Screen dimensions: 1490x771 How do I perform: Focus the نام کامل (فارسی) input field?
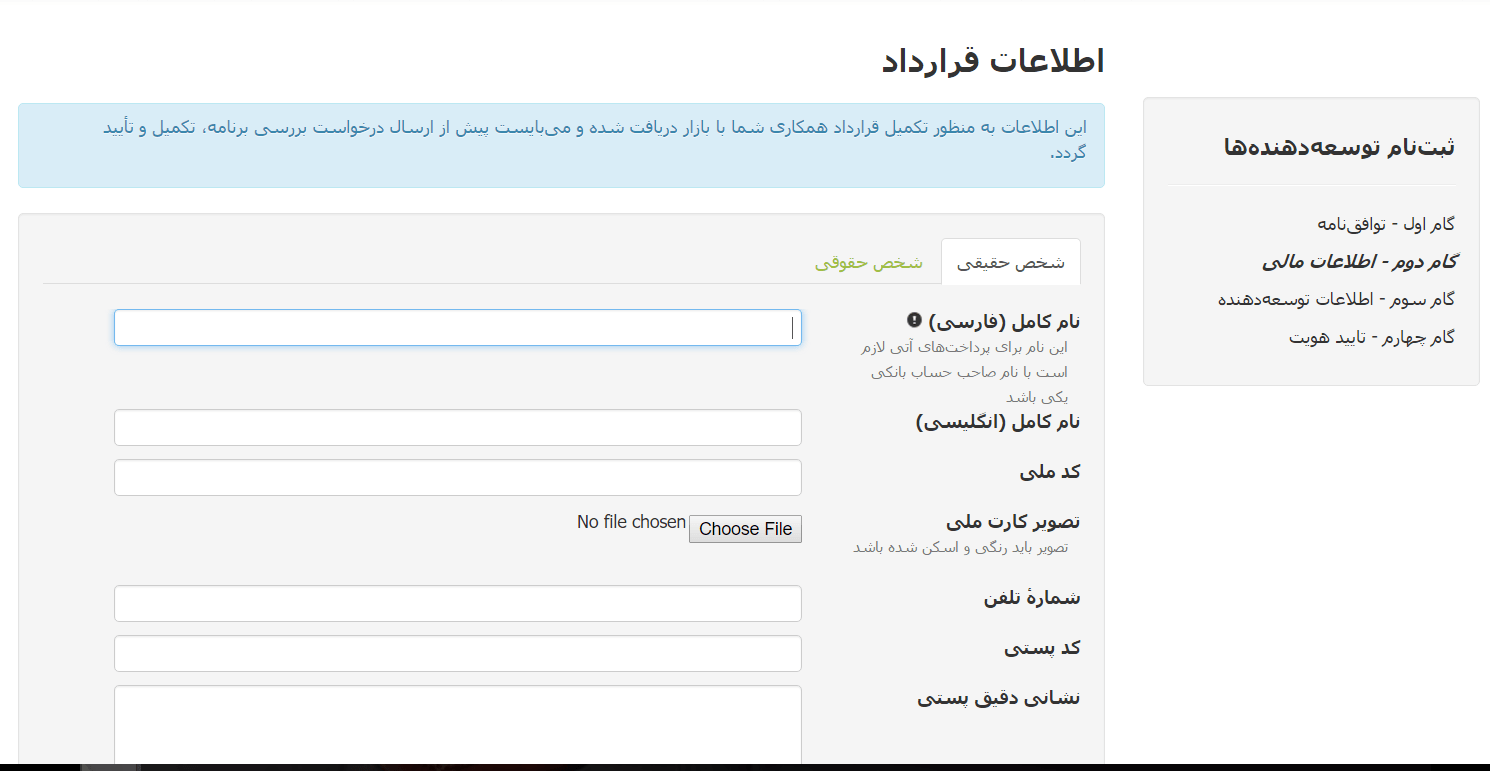click(x=458, y=328)
